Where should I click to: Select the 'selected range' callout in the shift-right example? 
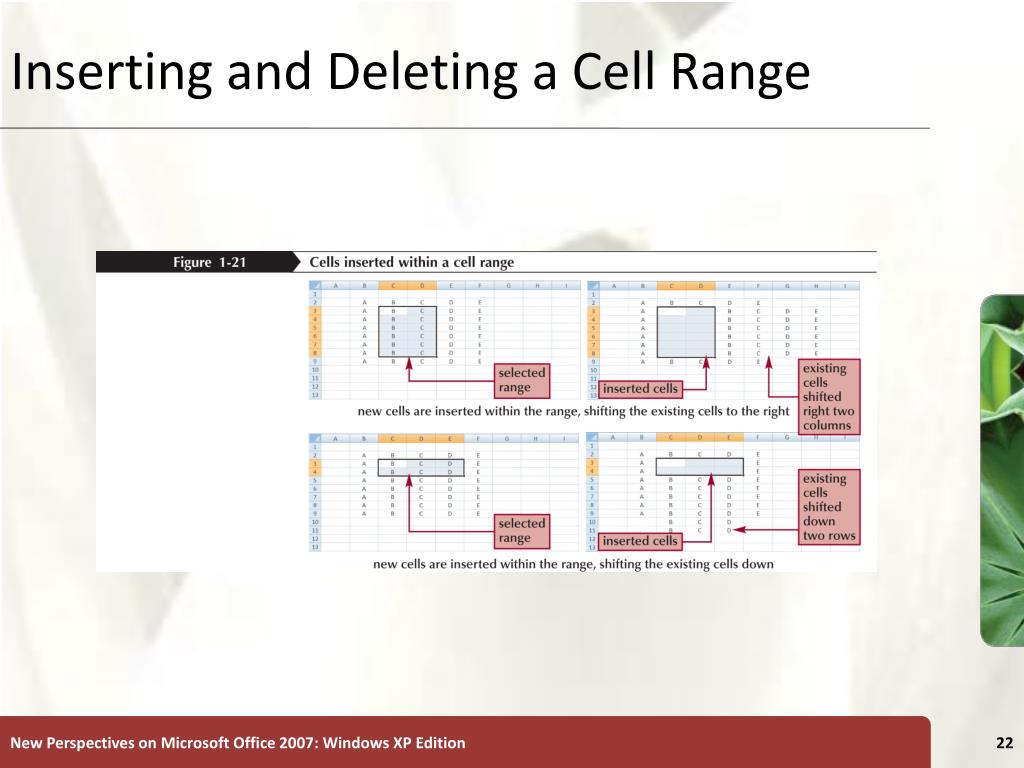[521, 380]
